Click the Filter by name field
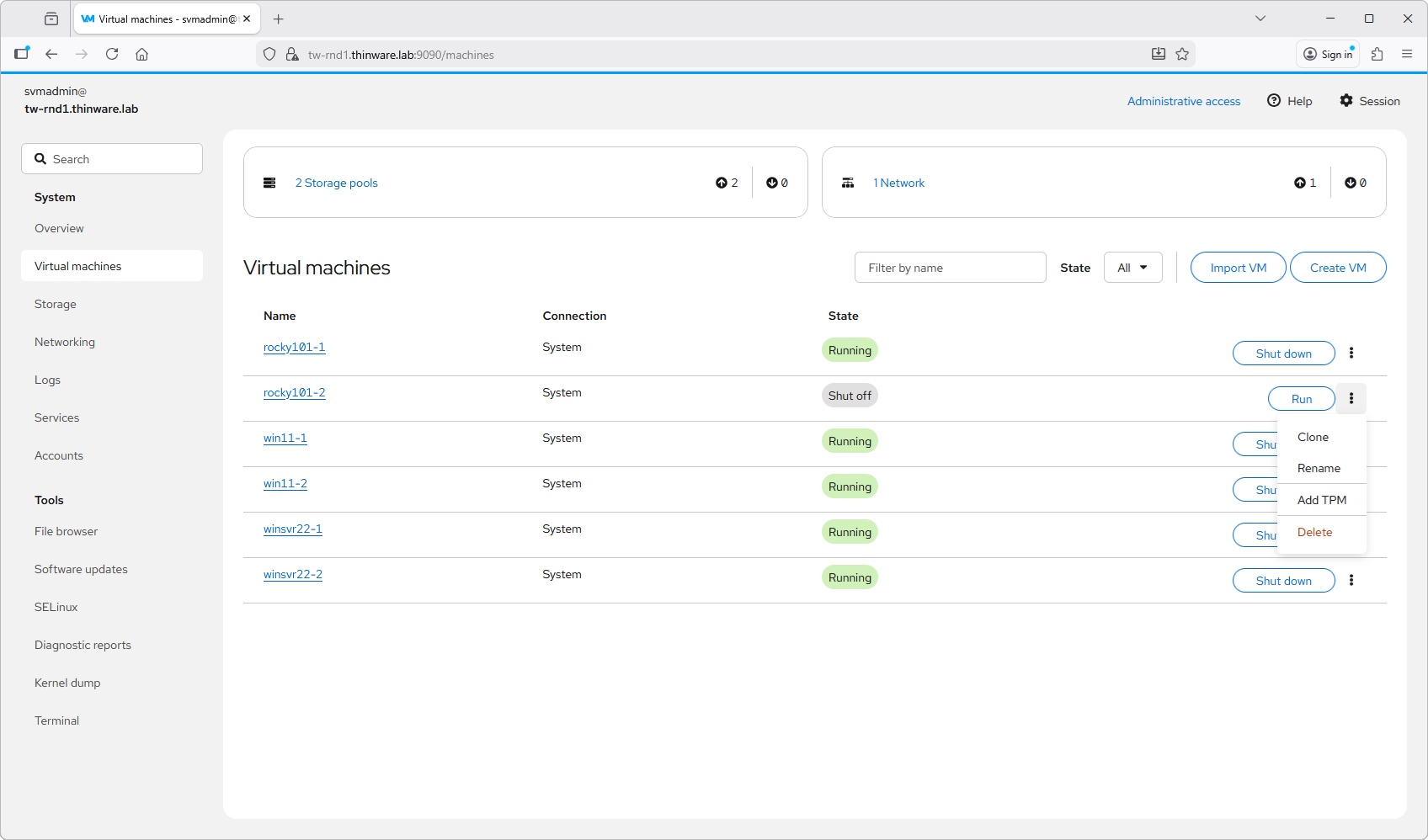Image resolution: width=1428 pixels, height=840 pixels. click(950, 268)
